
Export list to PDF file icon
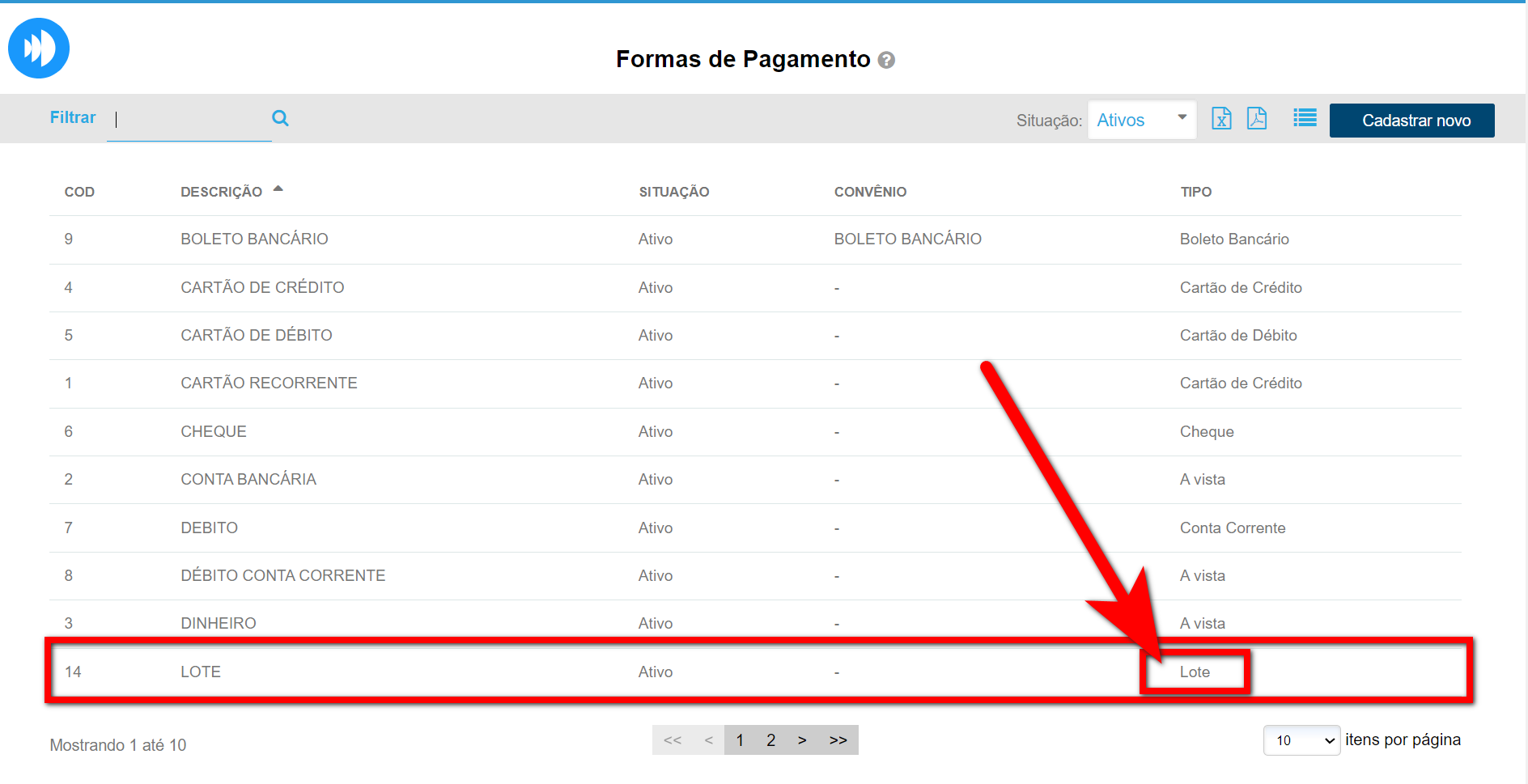pyautogui.click(x=1257, y=119)
